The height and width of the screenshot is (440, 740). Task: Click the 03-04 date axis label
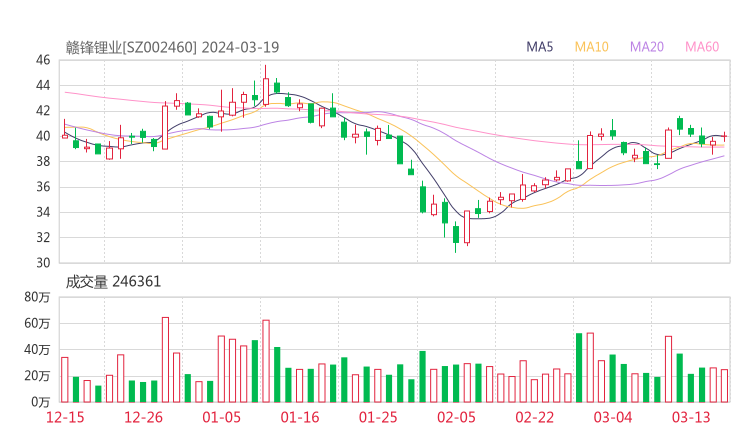pos(613,417)
